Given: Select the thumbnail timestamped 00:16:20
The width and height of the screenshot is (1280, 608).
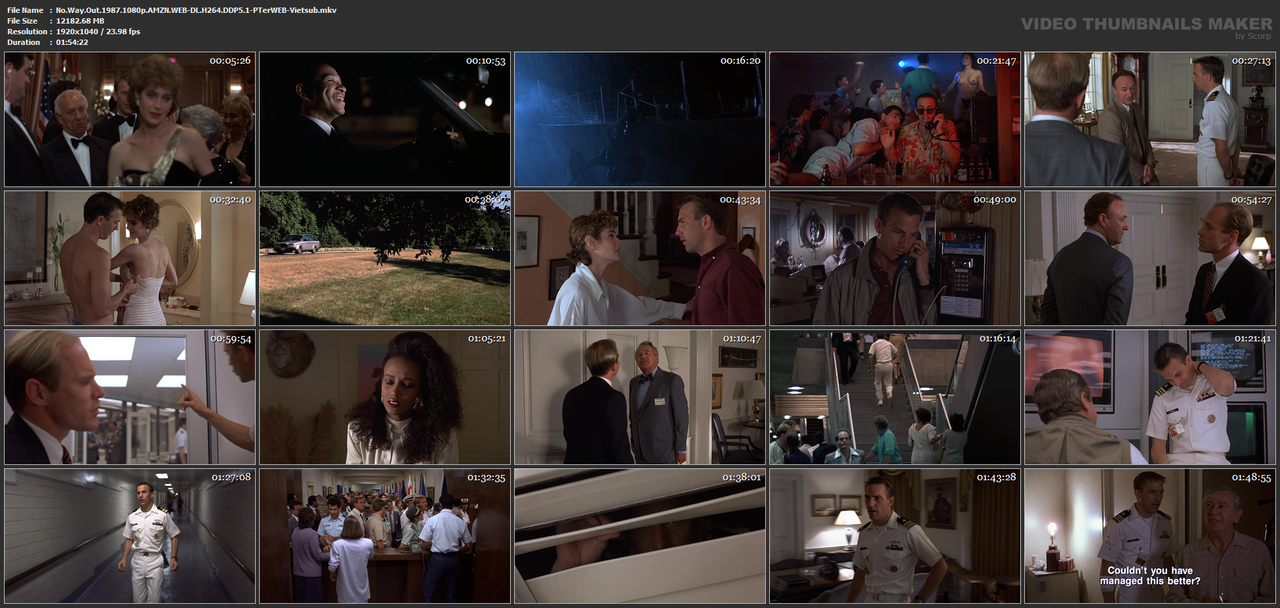Looking at the screenshot, I should (640, 119).
